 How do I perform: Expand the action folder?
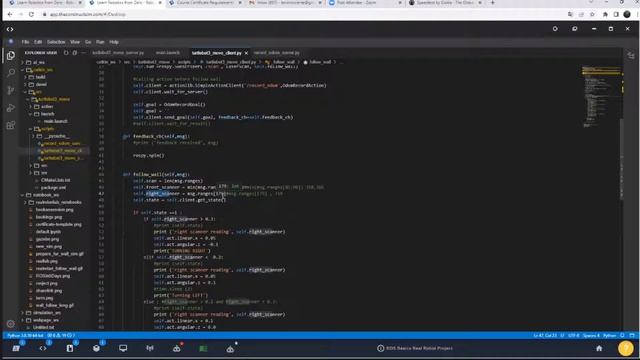47,107
